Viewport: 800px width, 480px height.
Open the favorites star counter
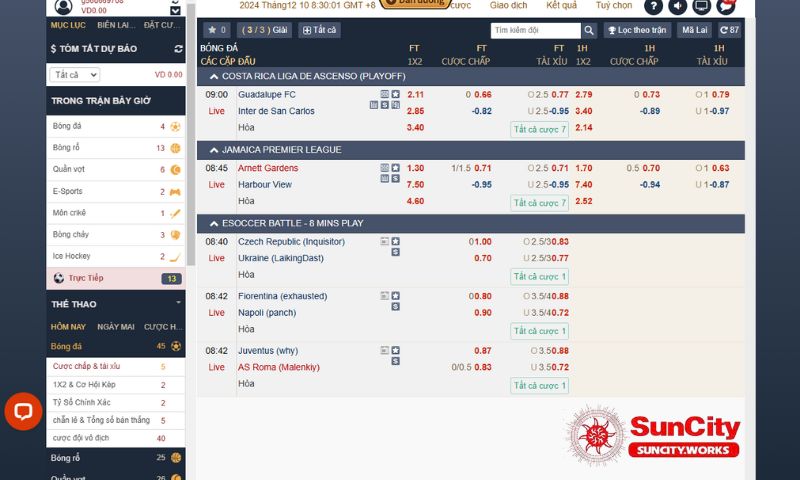[217, 30]
